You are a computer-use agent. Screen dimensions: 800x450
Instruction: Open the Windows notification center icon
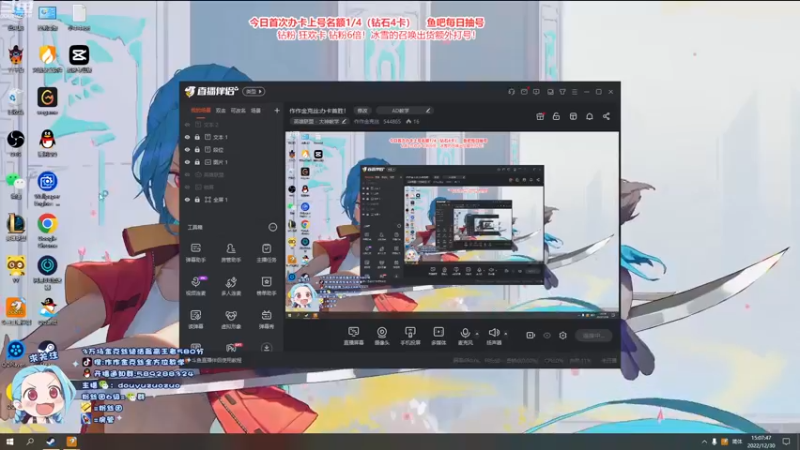pyautogui.click(x=786, y=442)
